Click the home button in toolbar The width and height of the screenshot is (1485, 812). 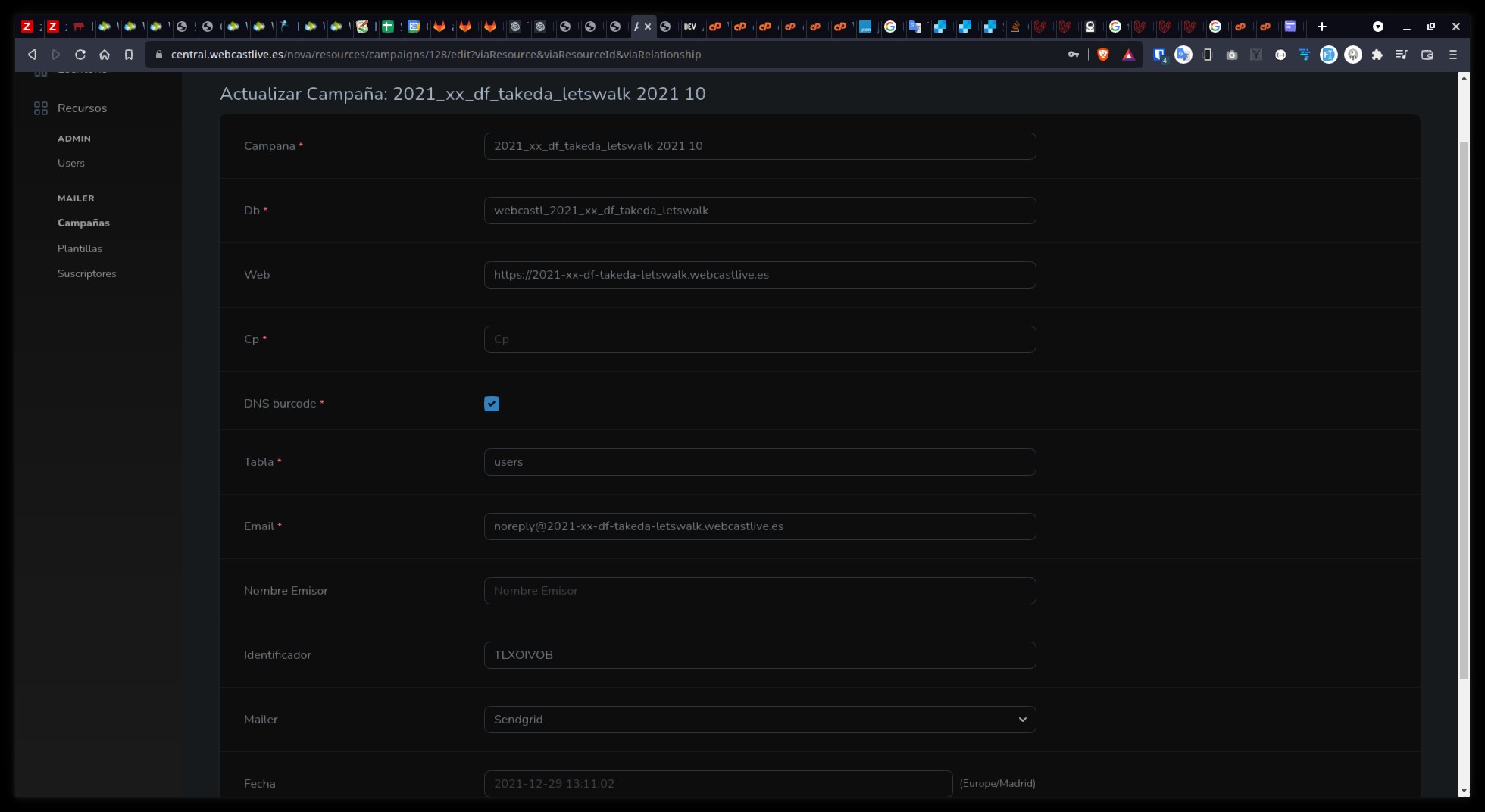coord(105,55)
